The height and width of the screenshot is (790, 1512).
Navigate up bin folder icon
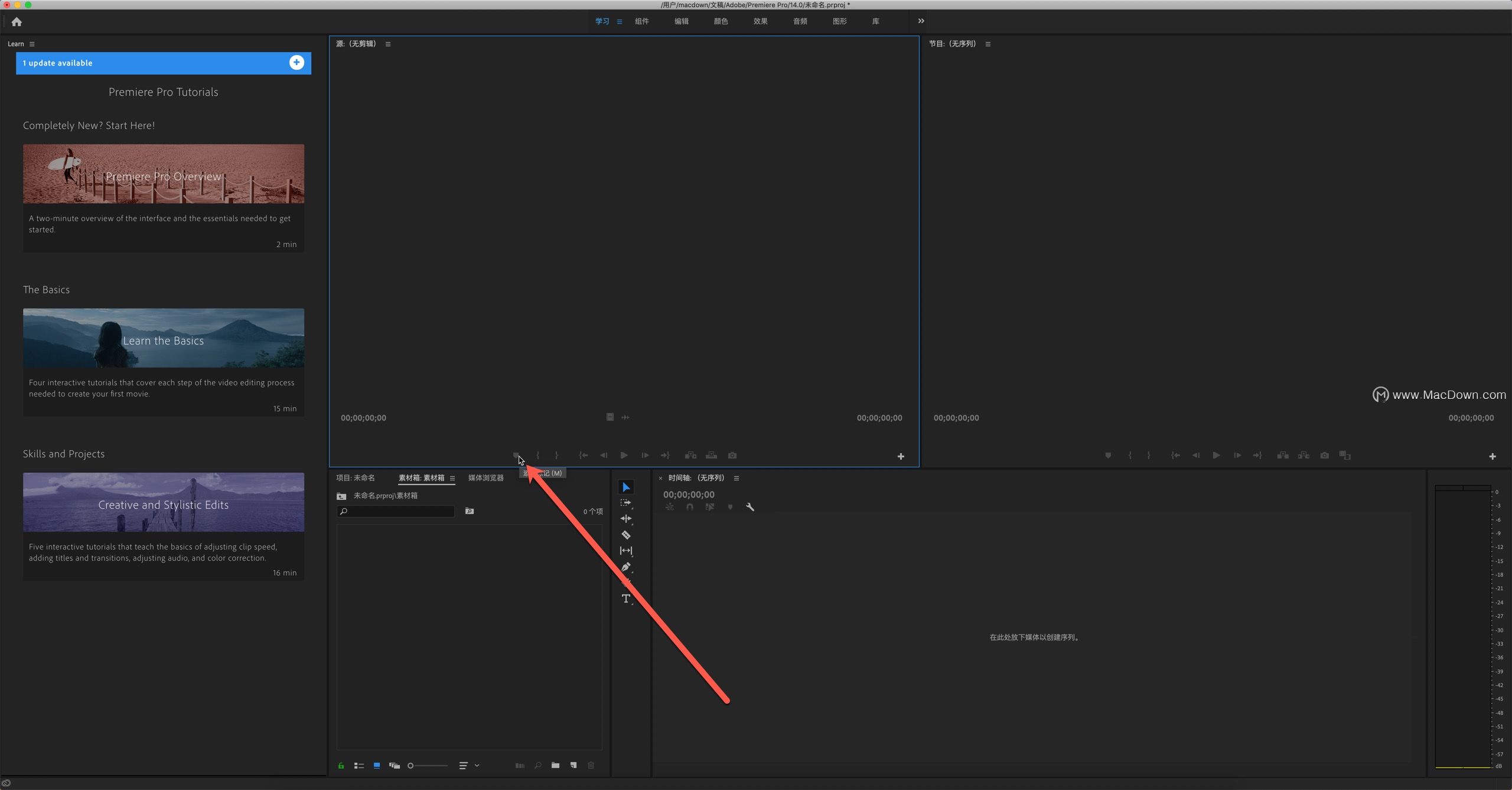click(341, 496)
